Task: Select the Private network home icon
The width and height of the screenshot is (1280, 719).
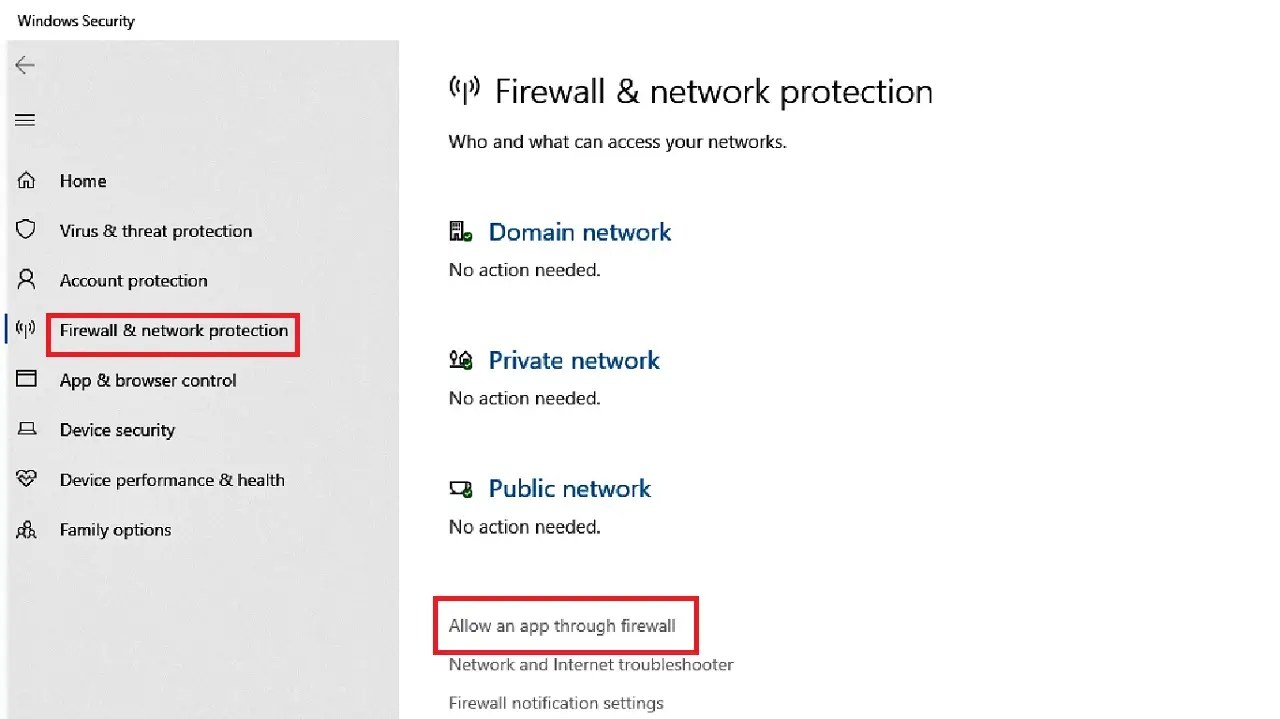Action: click(x=460, y=359)
